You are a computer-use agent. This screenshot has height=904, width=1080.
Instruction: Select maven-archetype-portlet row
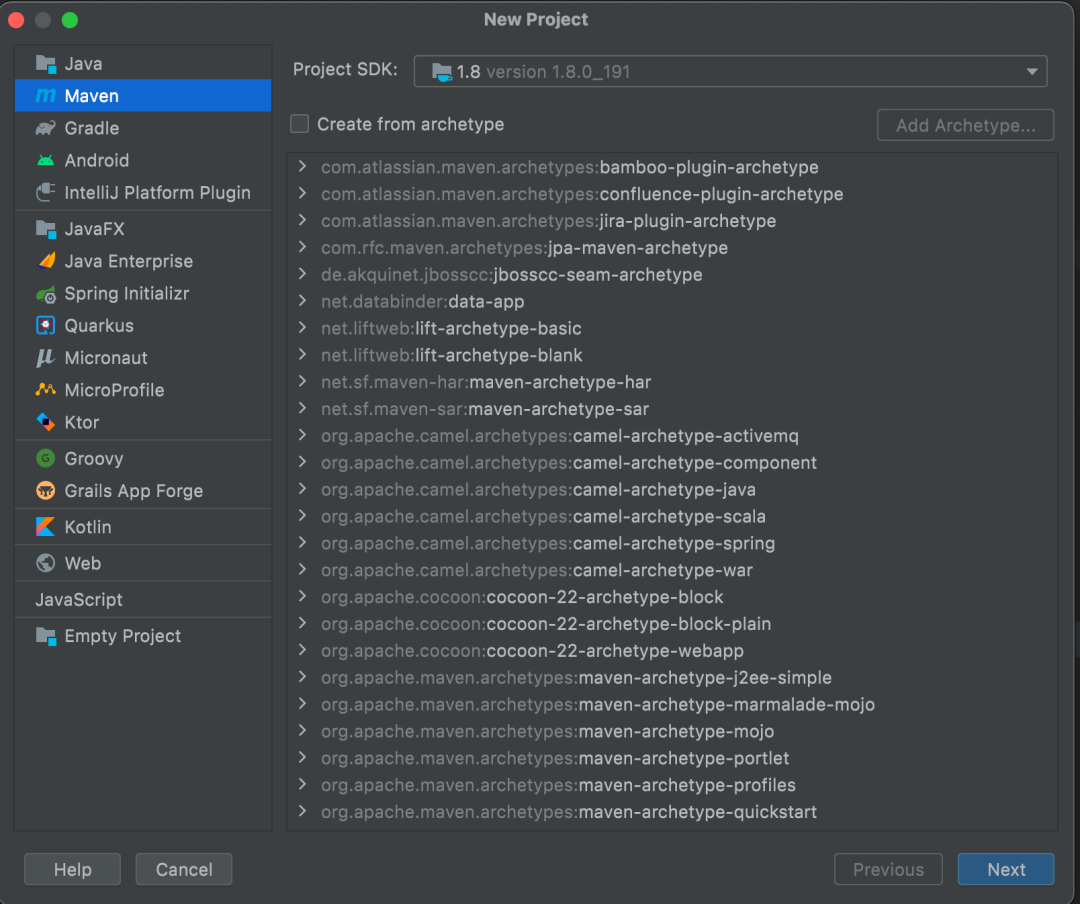672,758
